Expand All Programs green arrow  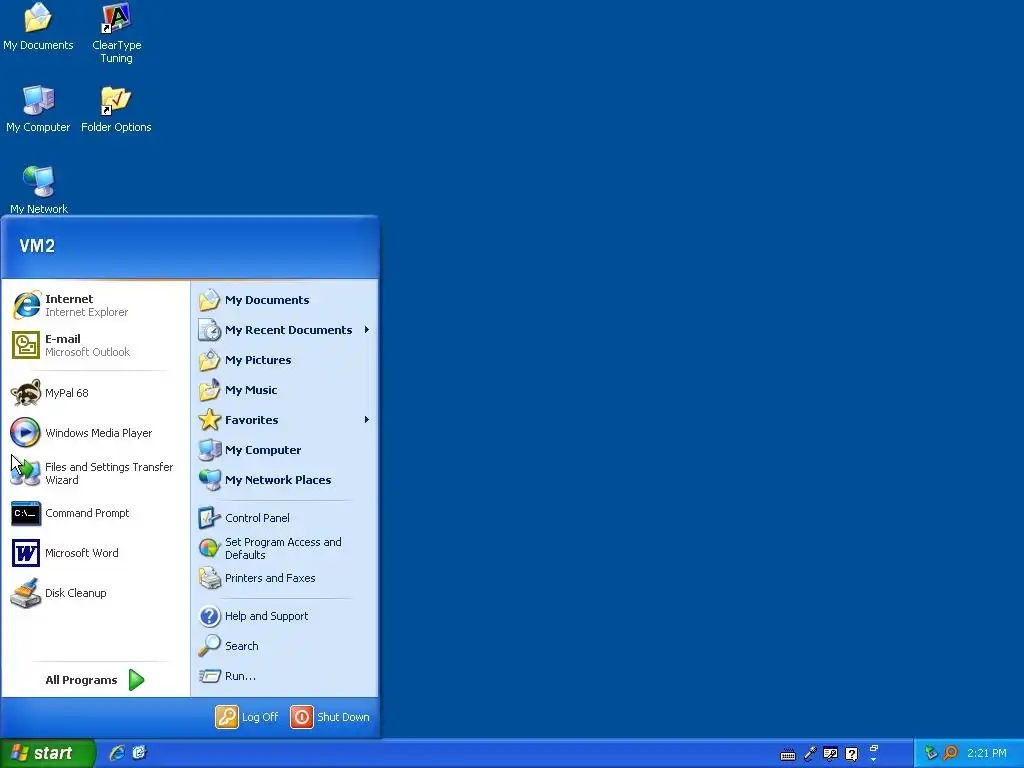coord(136,680)
